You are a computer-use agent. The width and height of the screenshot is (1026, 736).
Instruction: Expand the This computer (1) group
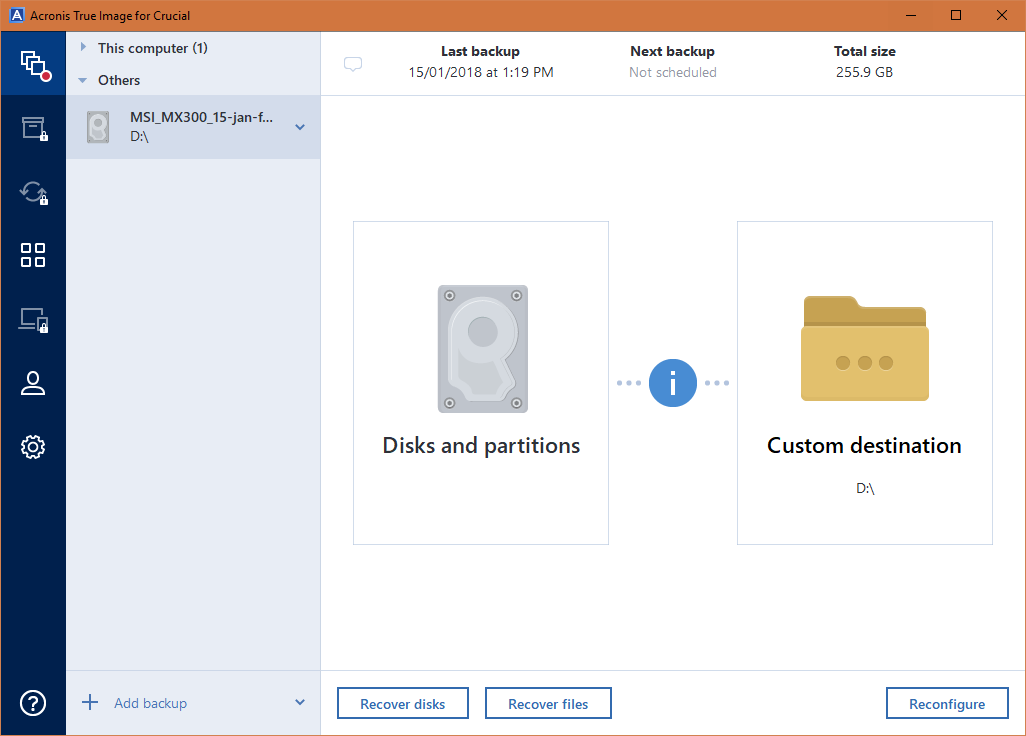coord(83,47)
